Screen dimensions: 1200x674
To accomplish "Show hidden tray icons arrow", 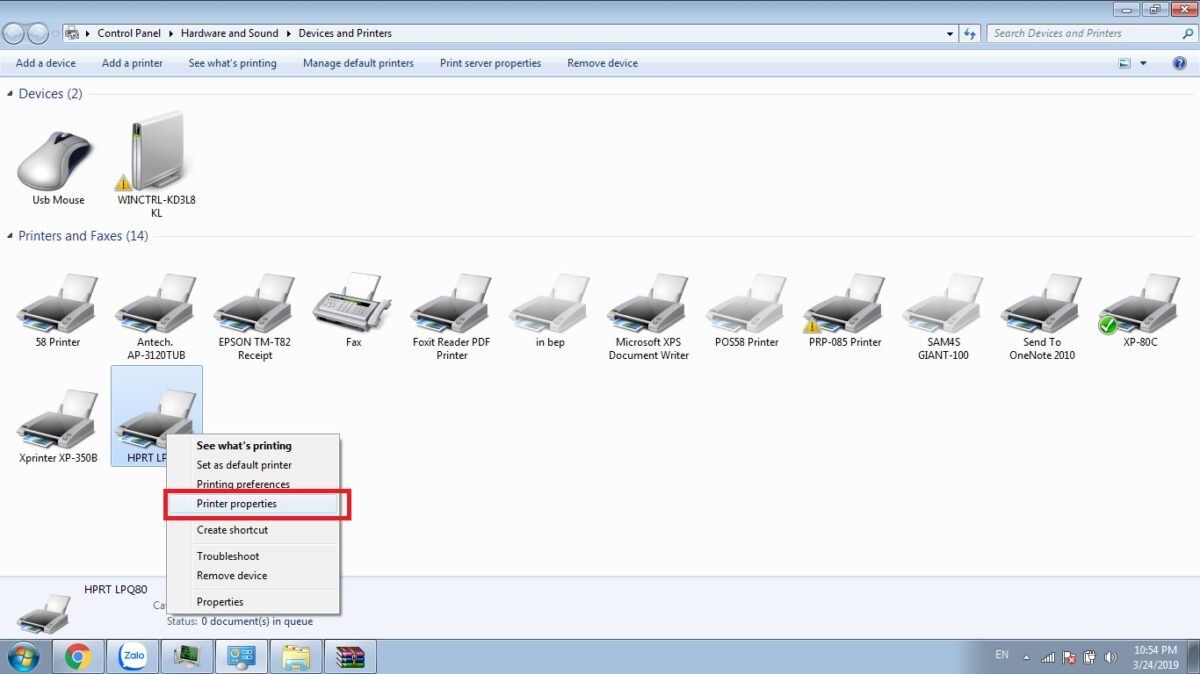I will 1026,657.
